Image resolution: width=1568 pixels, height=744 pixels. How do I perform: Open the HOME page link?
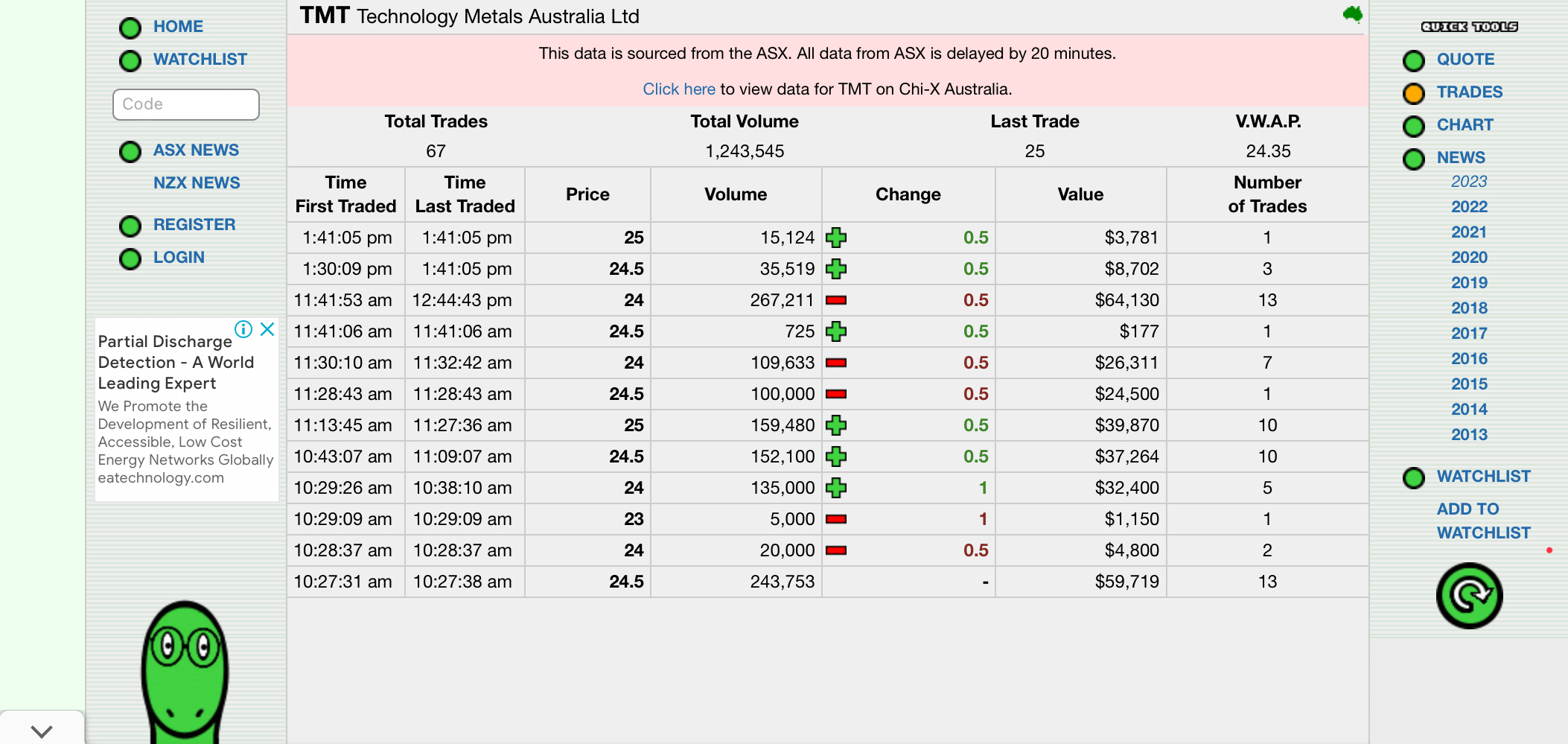178,27
